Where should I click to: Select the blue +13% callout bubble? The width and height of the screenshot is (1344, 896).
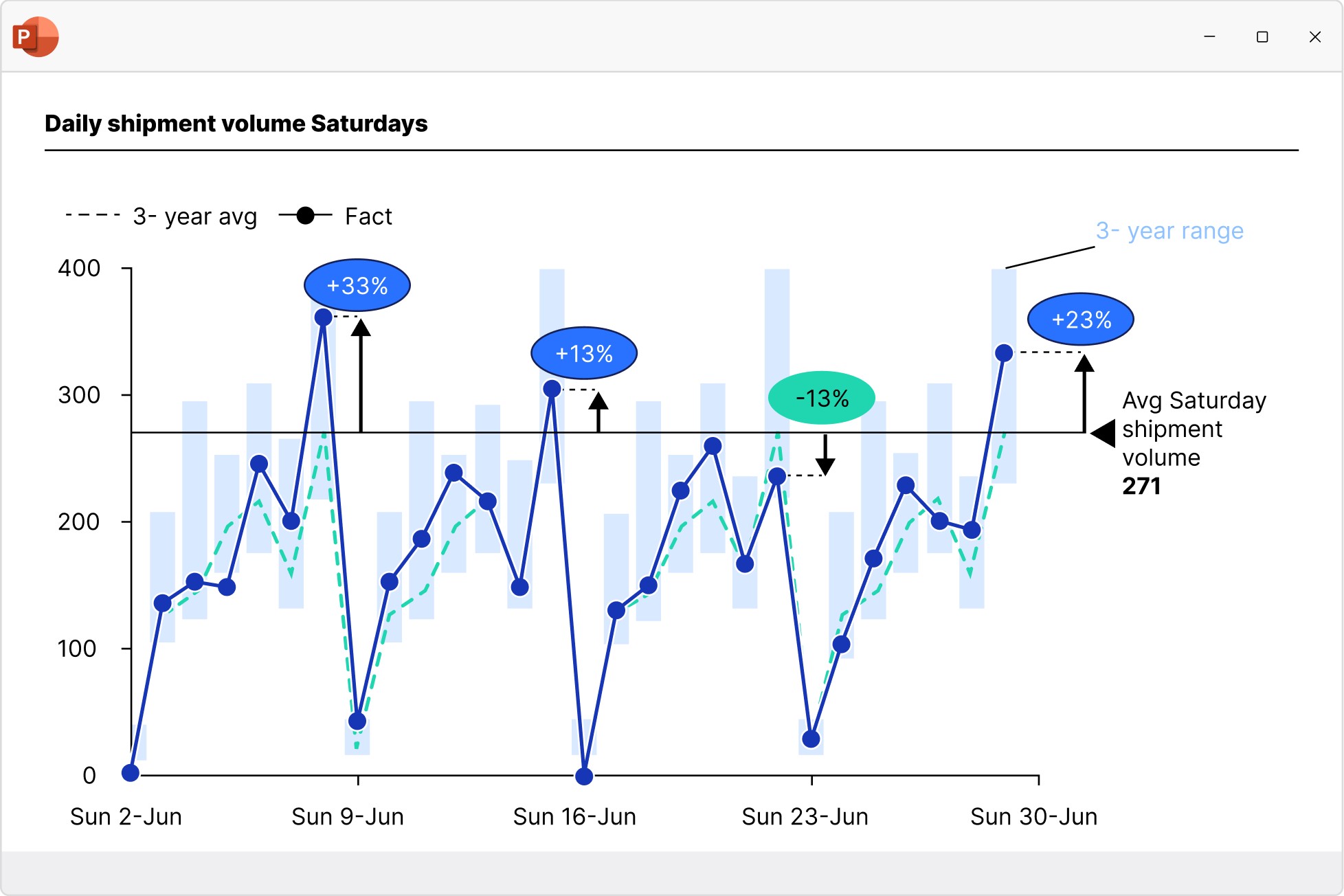coord(584,353)
